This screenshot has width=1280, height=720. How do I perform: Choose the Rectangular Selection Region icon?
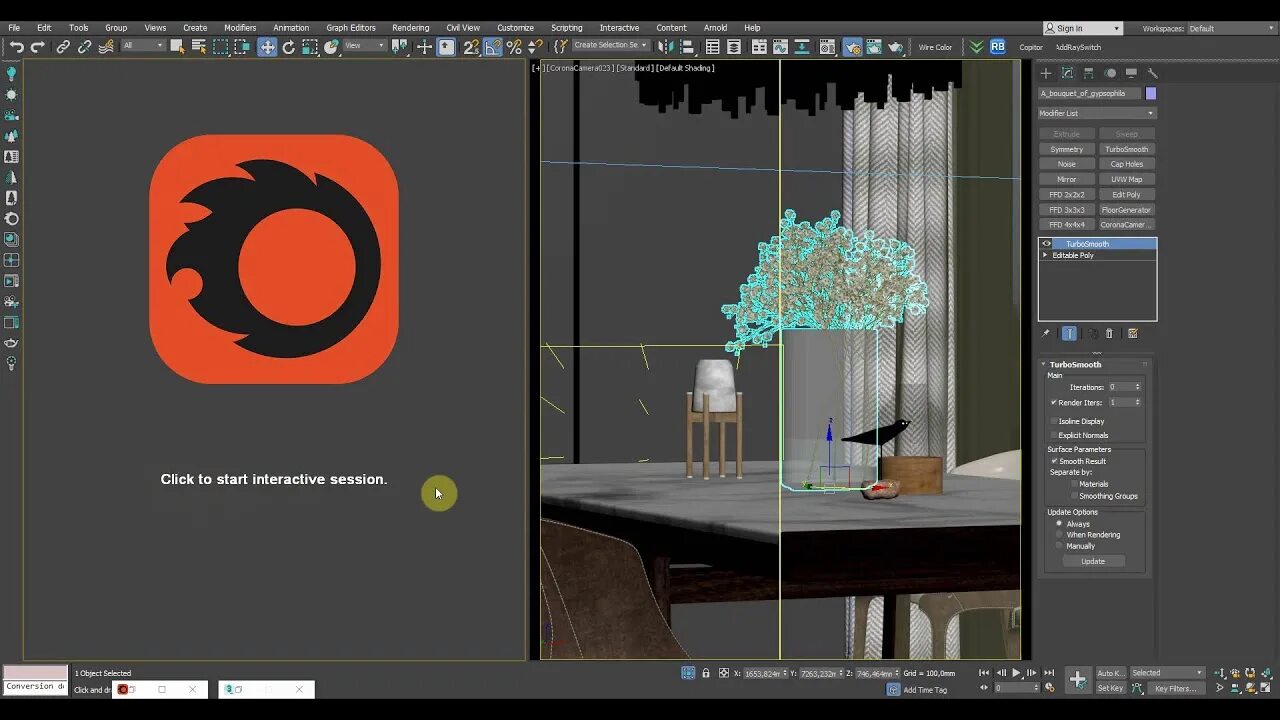tap(221, 47)
